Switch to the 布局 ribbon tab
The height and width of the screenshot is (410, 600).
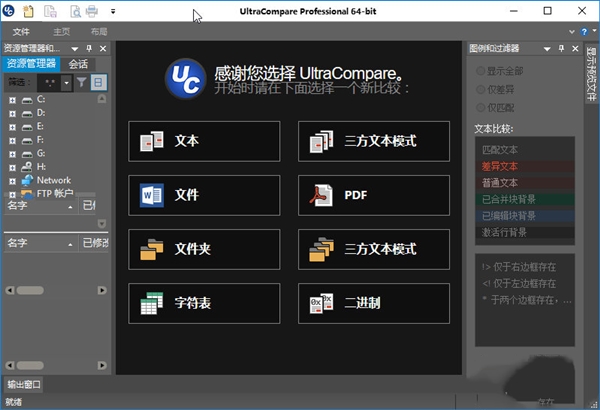[99, 32]
